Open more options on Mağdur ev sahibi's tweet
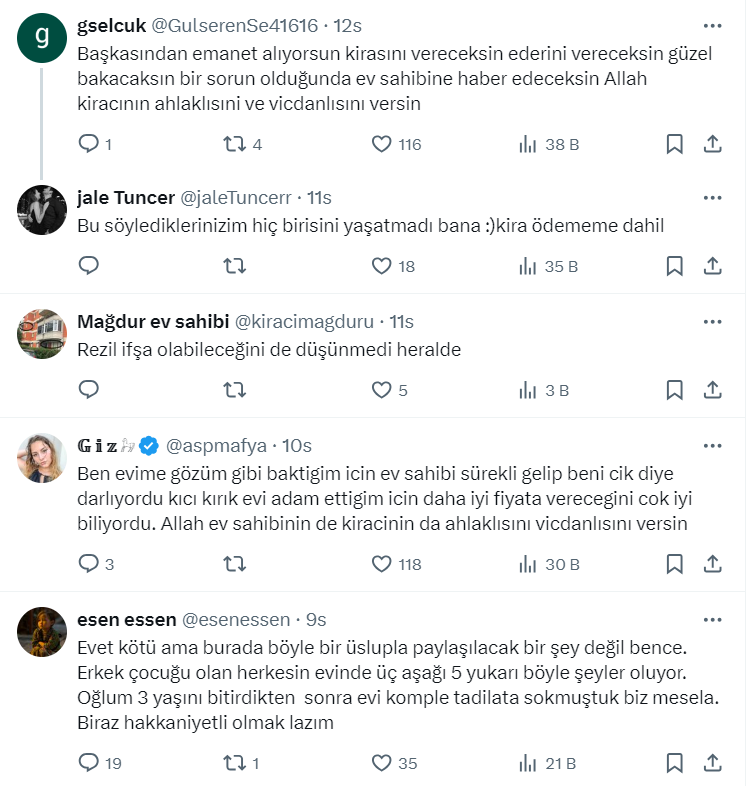 coord(712,321)
